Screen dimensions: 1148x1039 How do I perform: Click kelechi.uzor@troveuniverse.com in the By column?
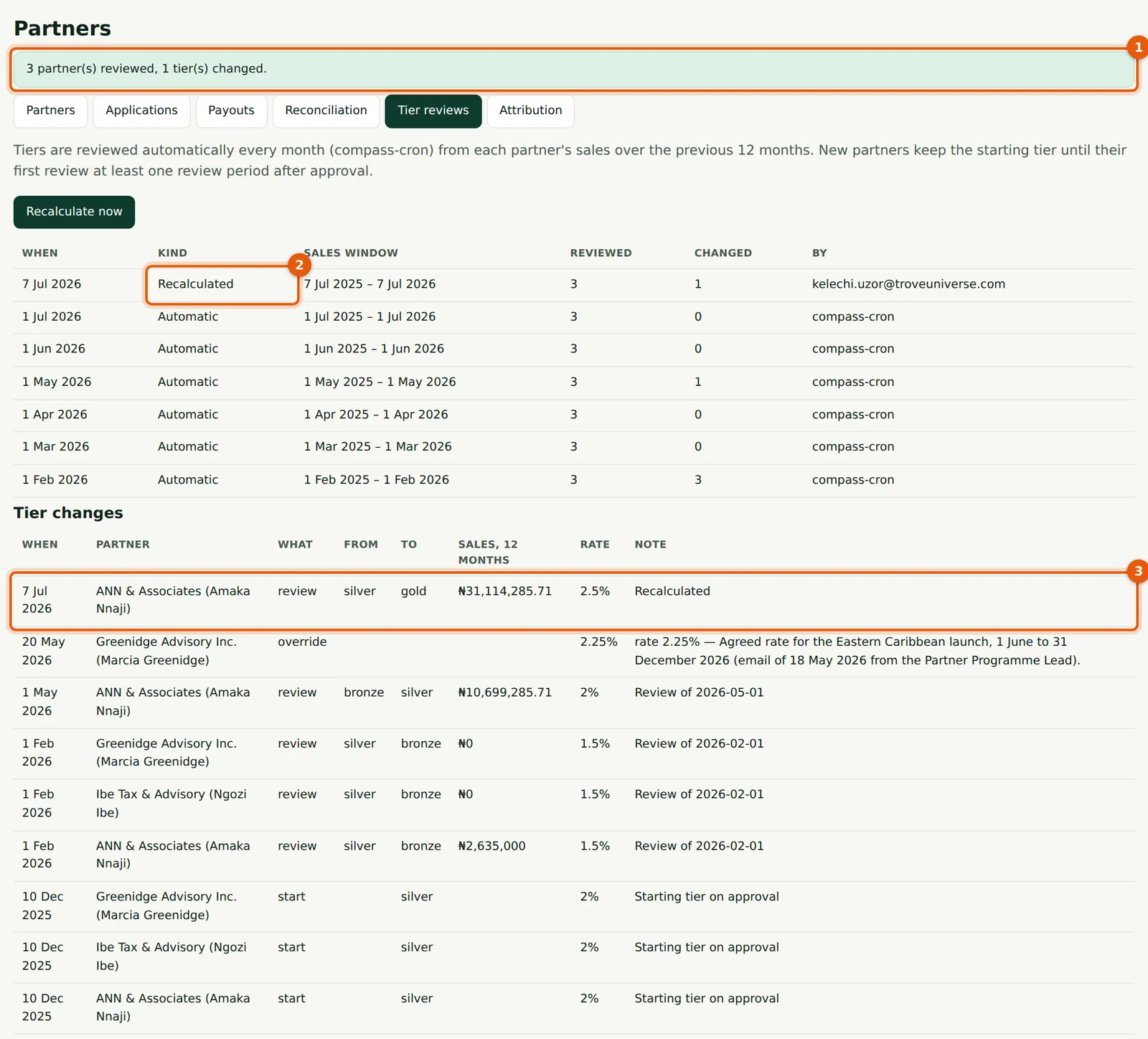(x=908, y=284)
